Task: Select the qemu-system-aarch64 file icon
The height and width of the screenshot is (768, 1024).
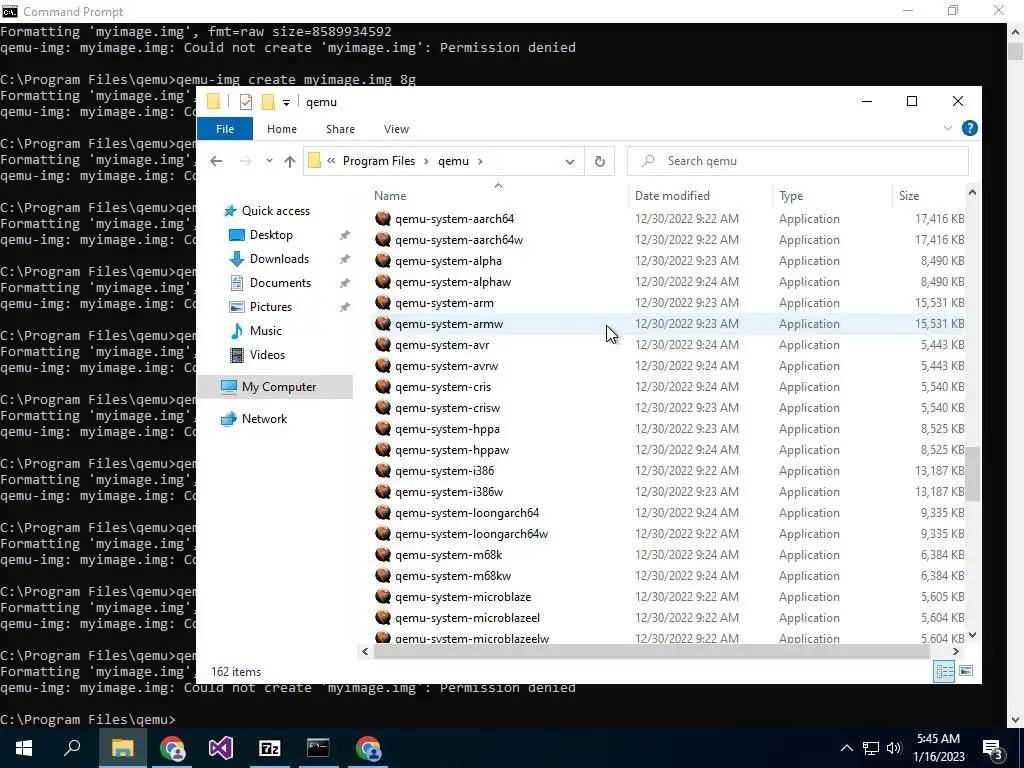Action: pos(383,219)
